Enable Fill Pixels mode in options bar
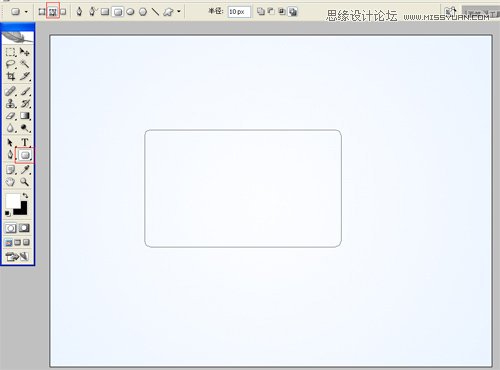Image resolution: width=500 pixels, height=370 pixels. coord(63,12)
